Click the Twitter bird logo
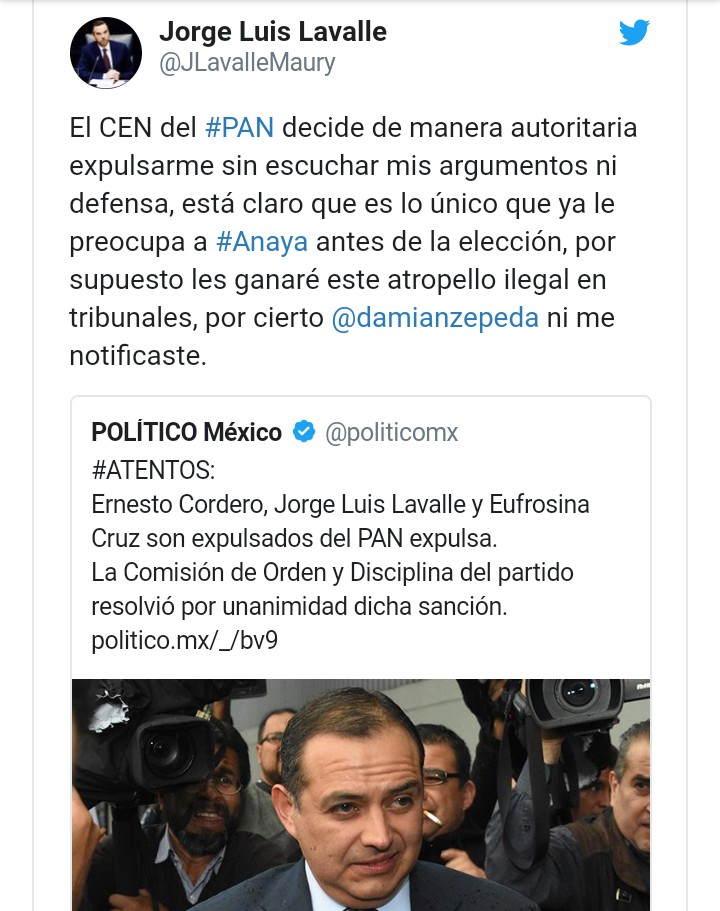 634,33
